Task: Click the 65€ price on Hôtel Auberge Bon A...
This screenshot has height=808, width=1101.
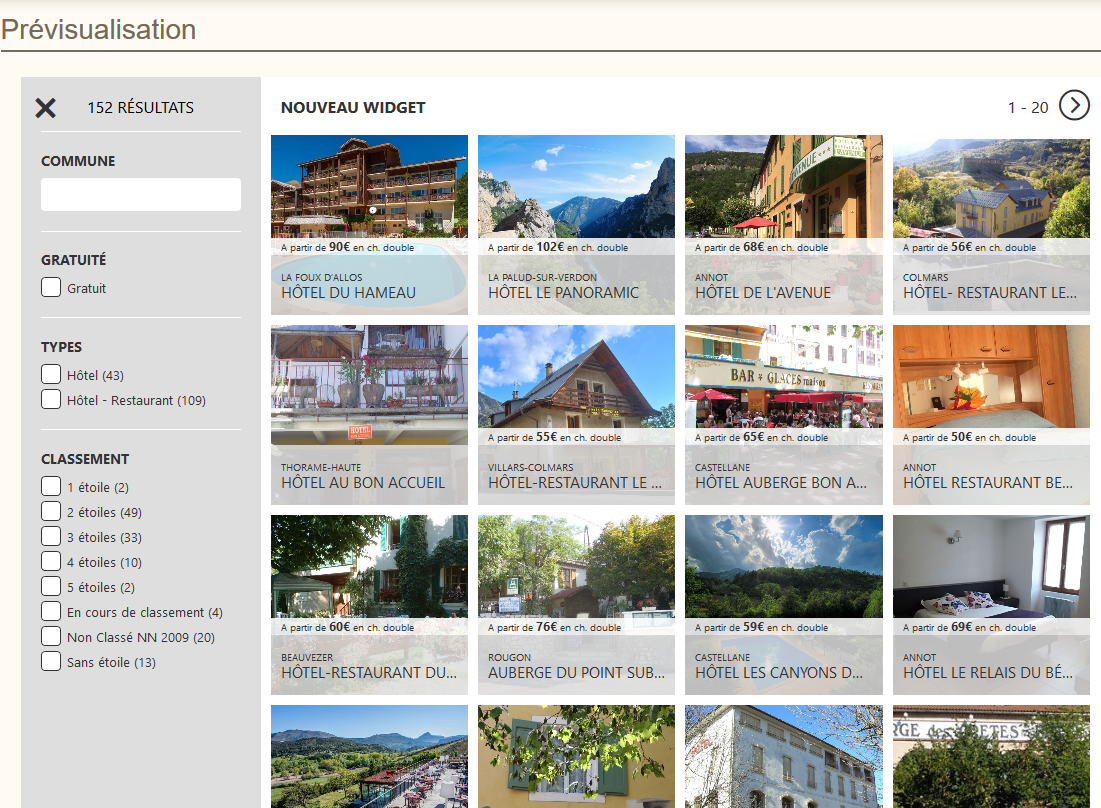Action: pyautogui.click(x=753, y=437)
